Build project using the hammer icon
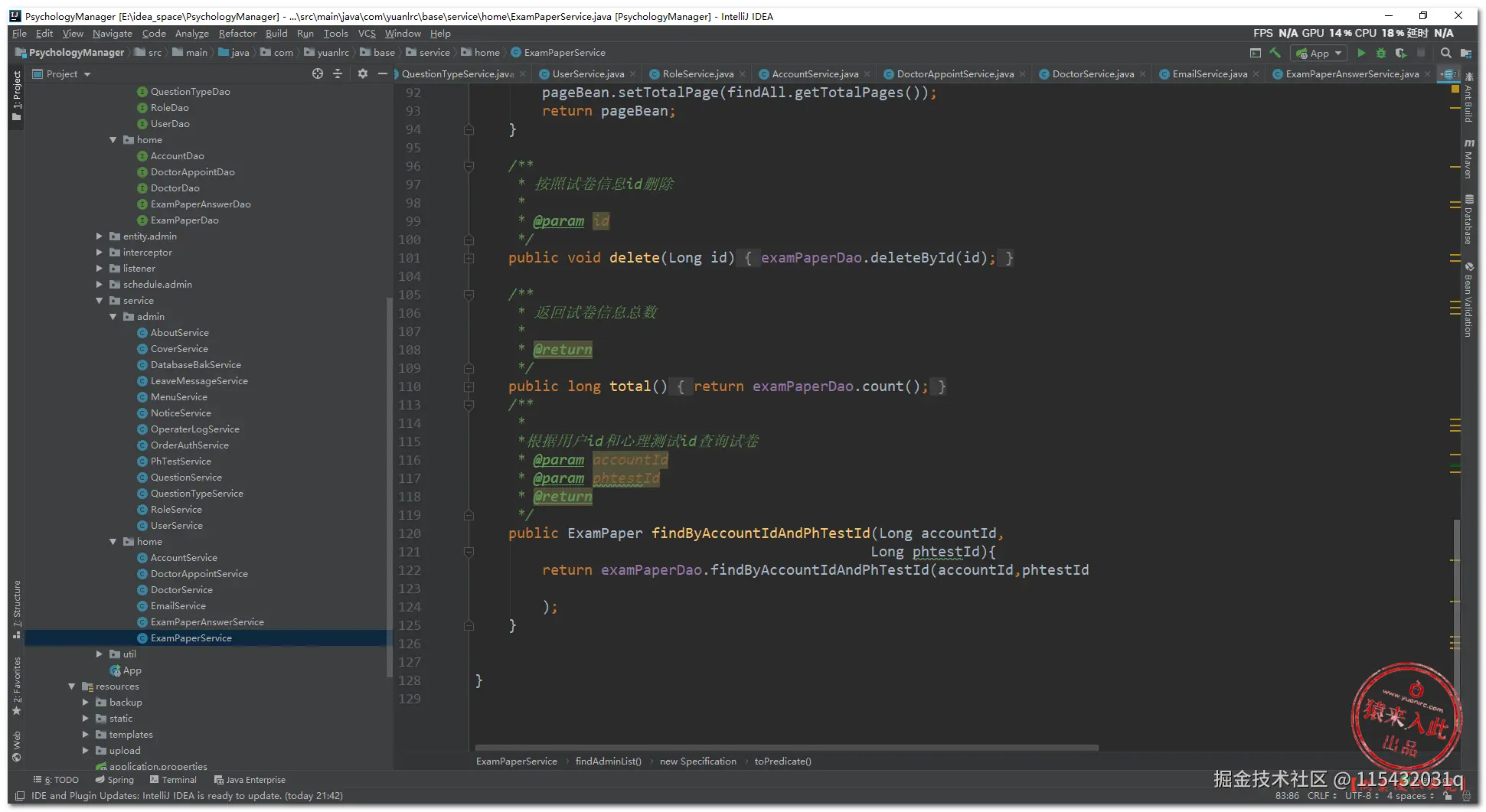This screenshot has height=812, width=1486. coord(1275,53)
